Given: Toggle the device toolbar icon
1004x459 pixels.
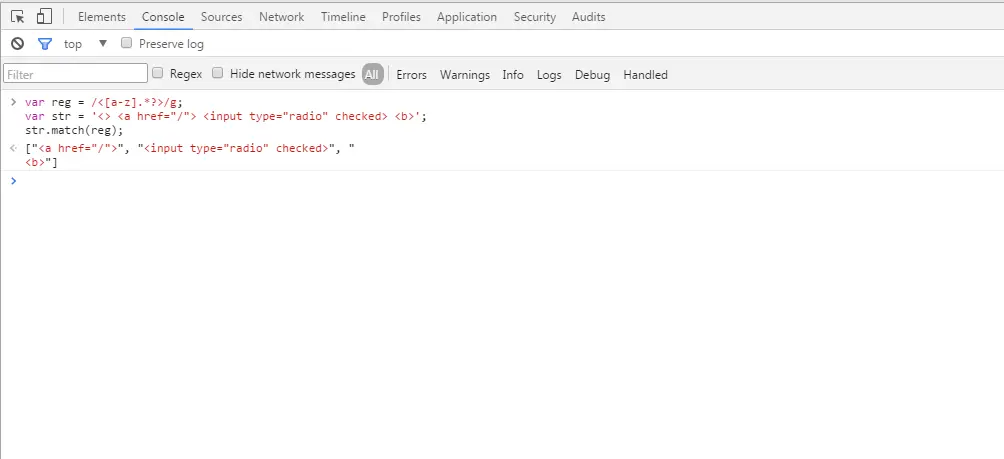Looking at the screenshot, I should pyautogui.click(x=44, y=17).
